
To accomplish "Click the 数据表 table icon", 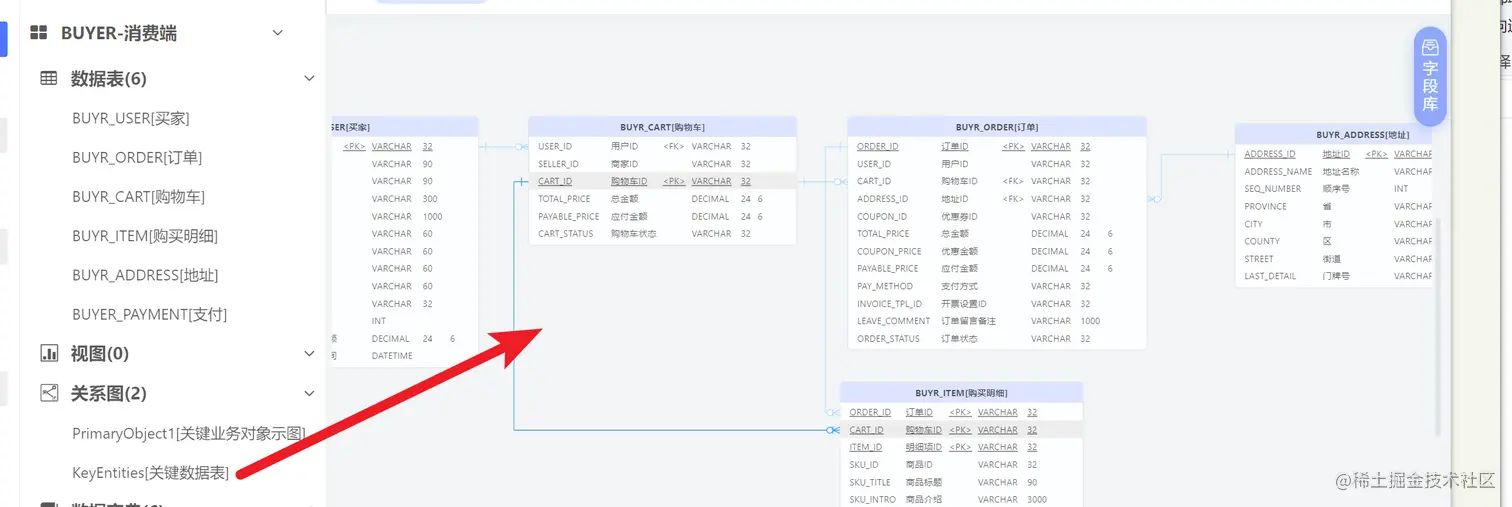I will [48, 78].
